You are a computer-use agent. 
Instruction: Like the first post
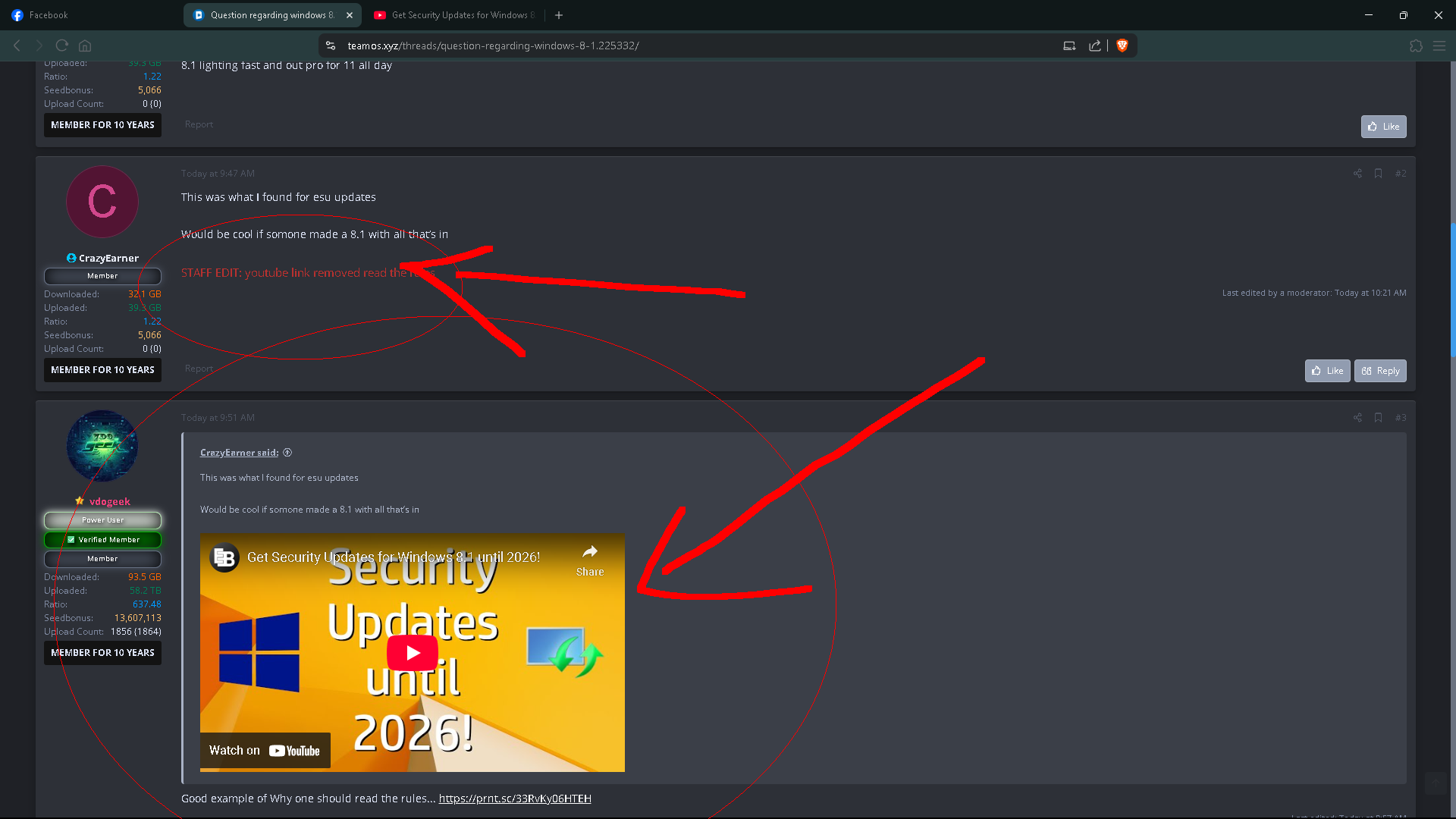pyautogui.click(x=1383, y=127)
